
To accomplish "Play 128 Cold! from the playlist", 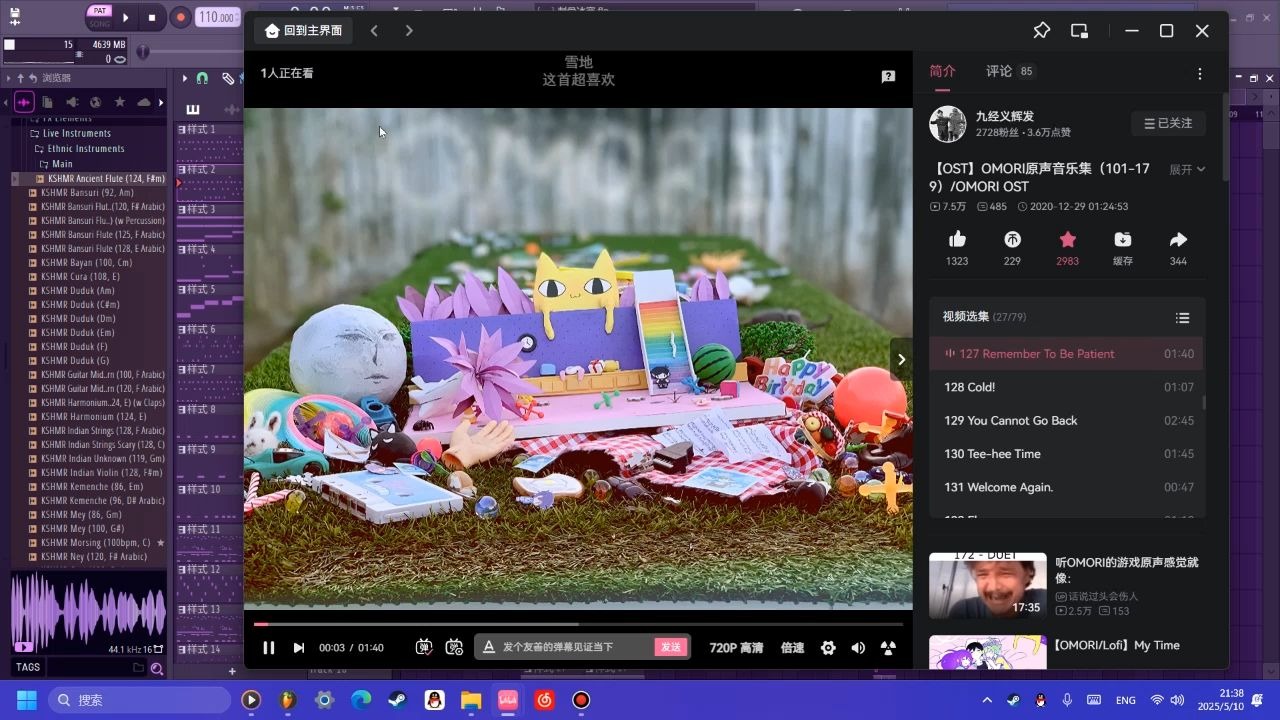I will [x=1067, y=387].
